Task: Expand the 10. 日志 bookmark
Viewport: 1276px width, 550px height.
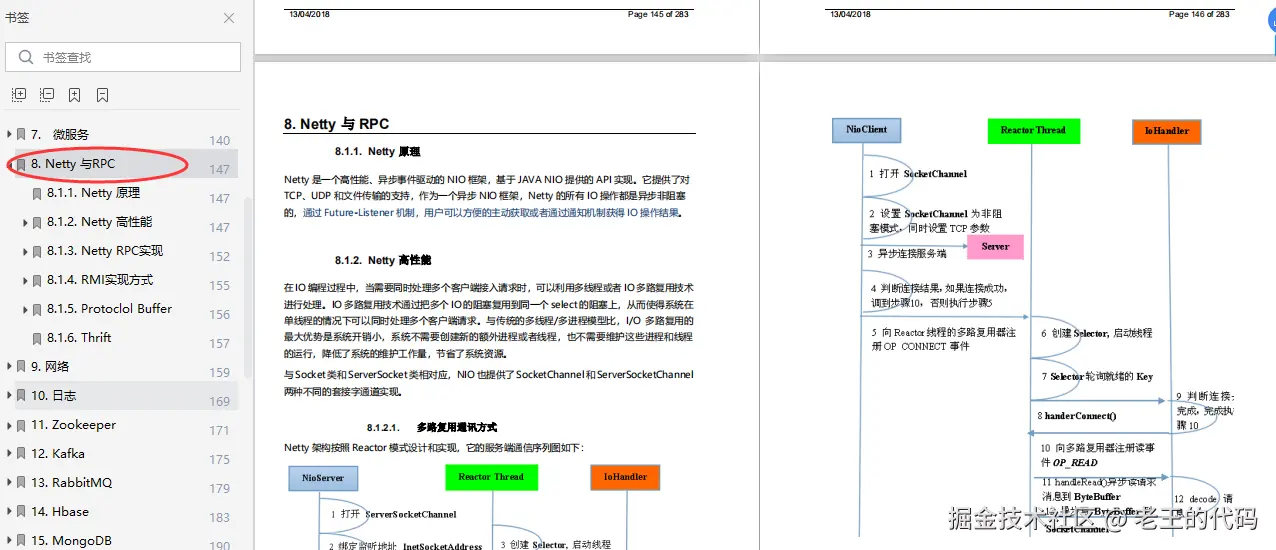Action: (x=9, y=395)
